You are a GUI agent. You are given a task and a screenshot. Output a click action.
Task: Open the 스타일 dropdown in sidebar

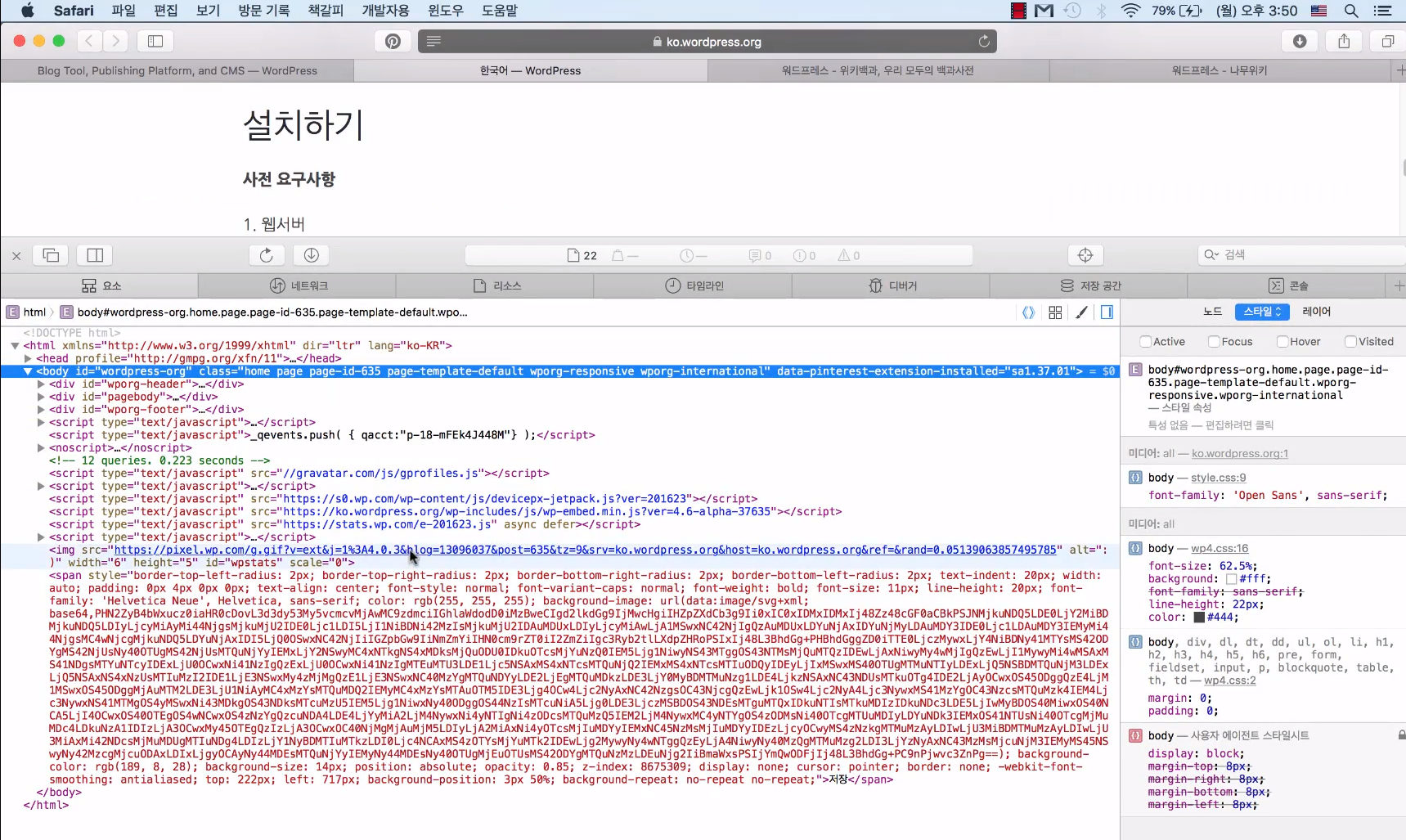tap(1262, 312)
